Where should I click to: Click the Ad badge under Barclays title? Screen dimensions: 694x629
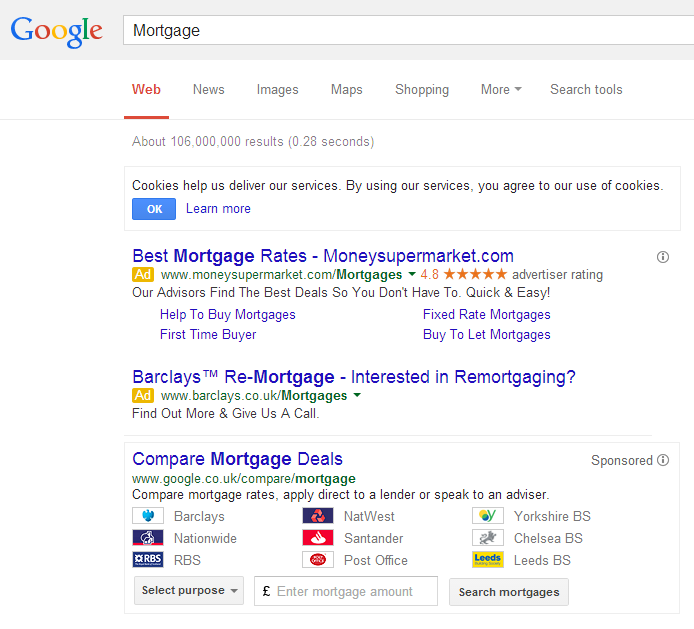coord(143,395)
